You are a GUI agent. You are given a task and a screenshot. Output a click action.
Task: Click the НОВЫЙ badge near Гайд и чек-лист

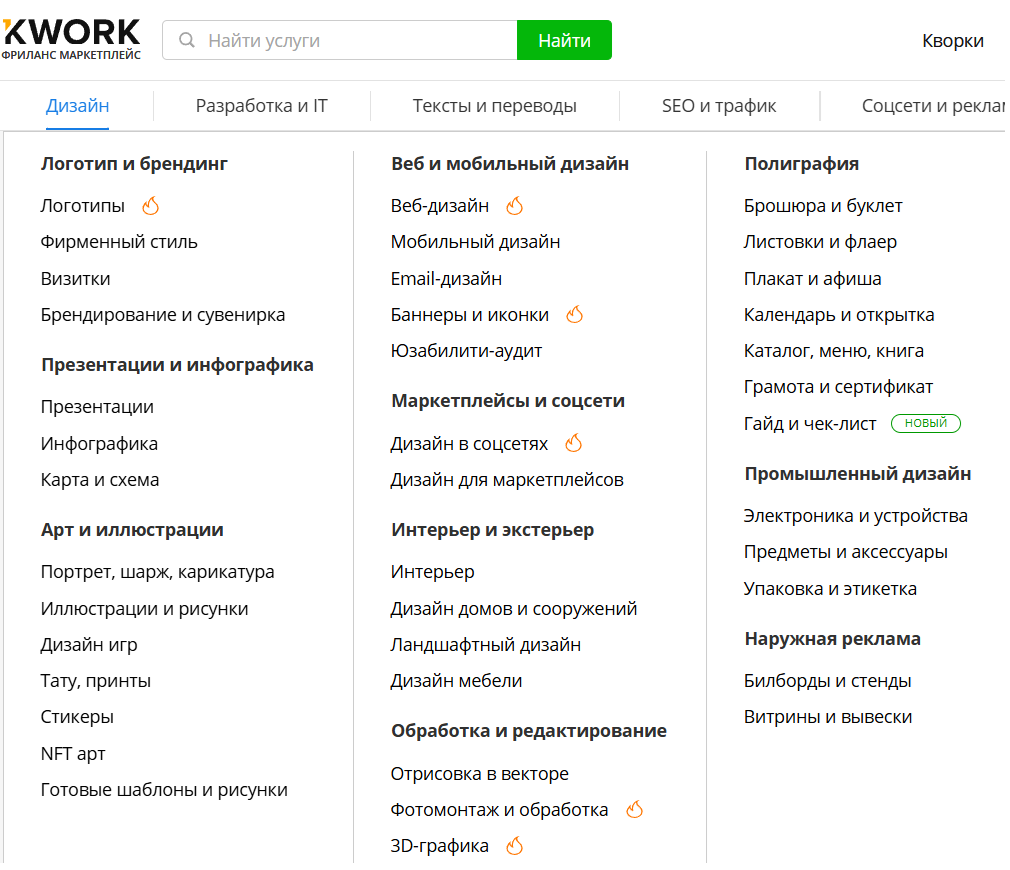[x=925, y=423]
